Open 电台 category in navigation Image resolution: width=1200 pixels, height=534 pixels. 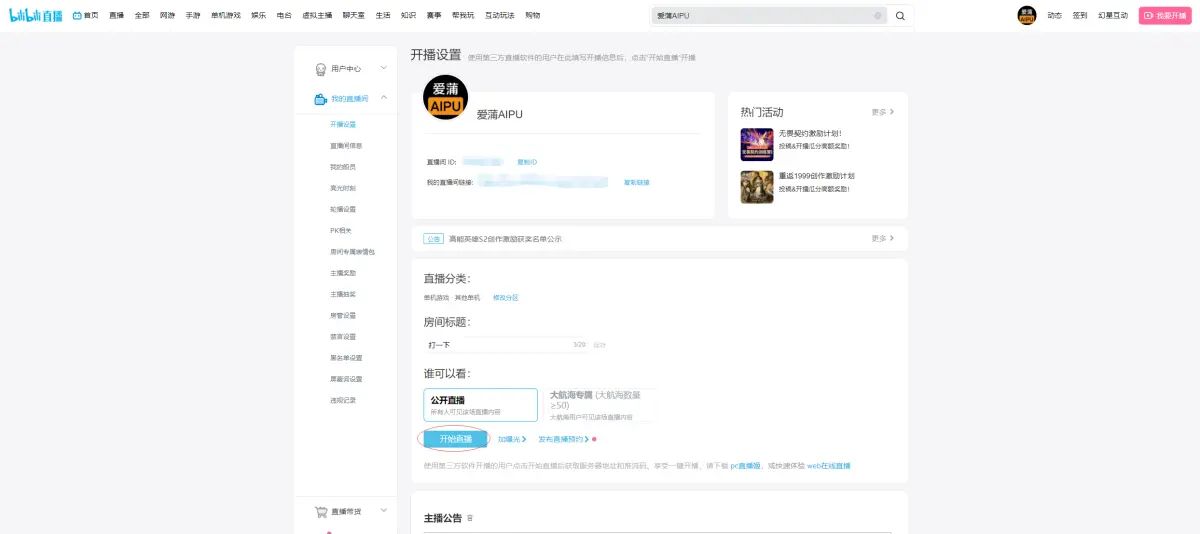coord(285,16)
